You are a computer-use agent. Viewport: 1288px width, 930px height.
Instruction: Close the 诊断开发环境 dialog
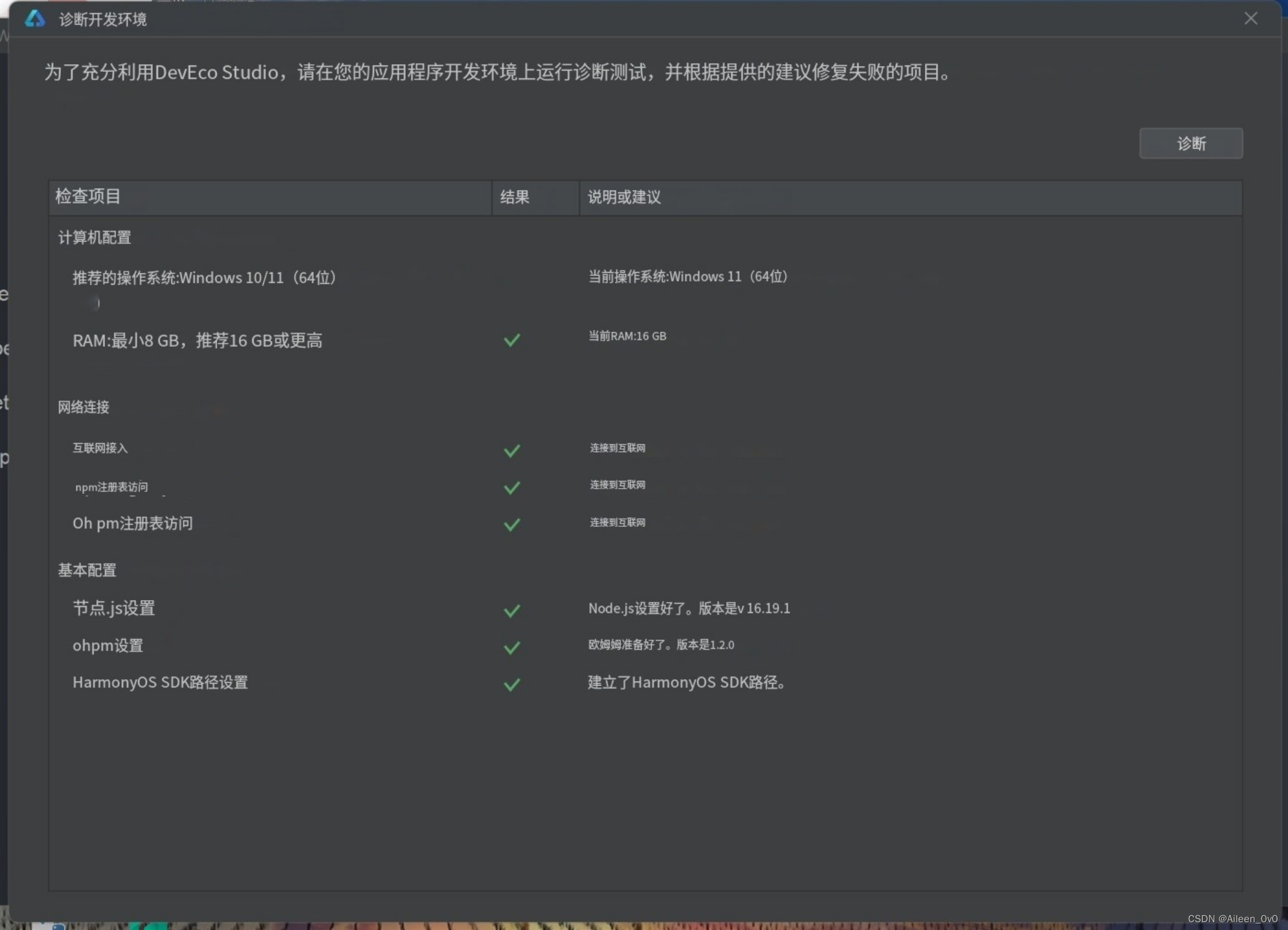1250,19
